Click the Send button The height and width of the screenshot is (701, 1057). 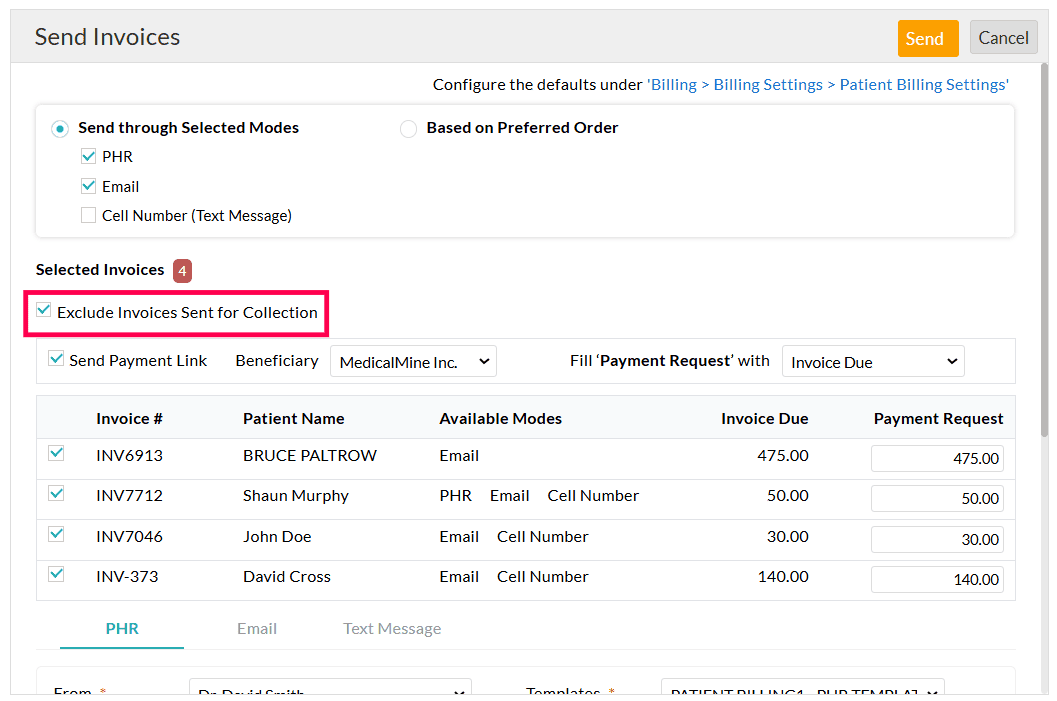pyautogui.click(x=926, y=37)
